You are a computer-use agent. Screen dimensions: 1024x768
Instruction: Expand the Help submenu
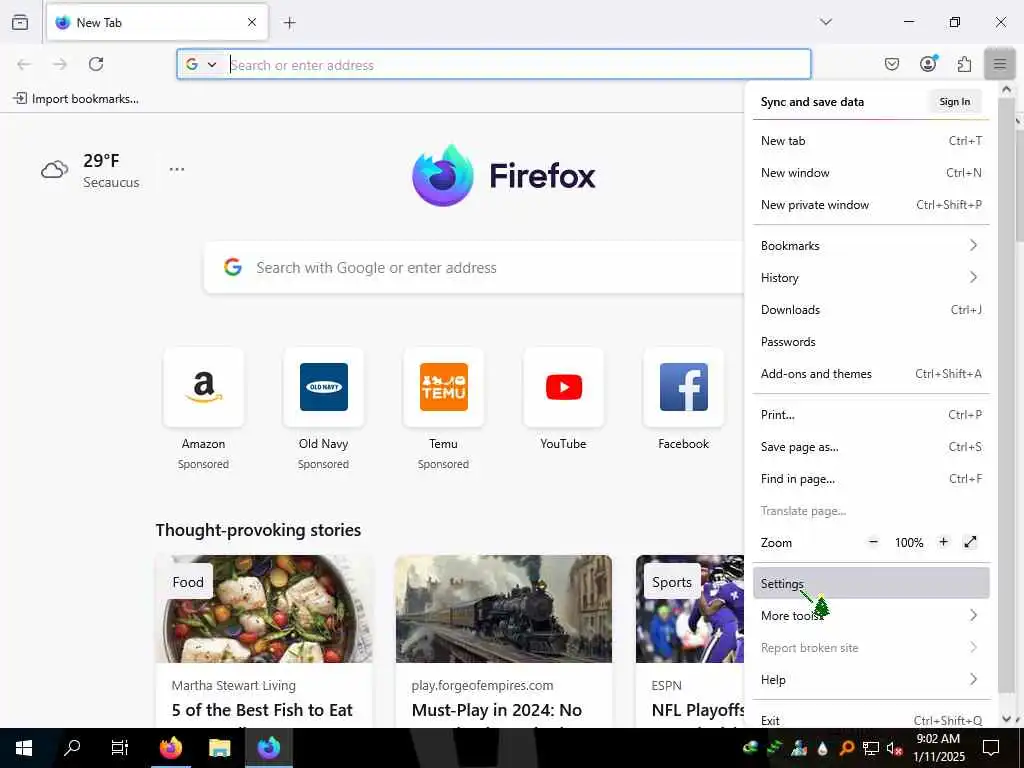click(871, 679)
